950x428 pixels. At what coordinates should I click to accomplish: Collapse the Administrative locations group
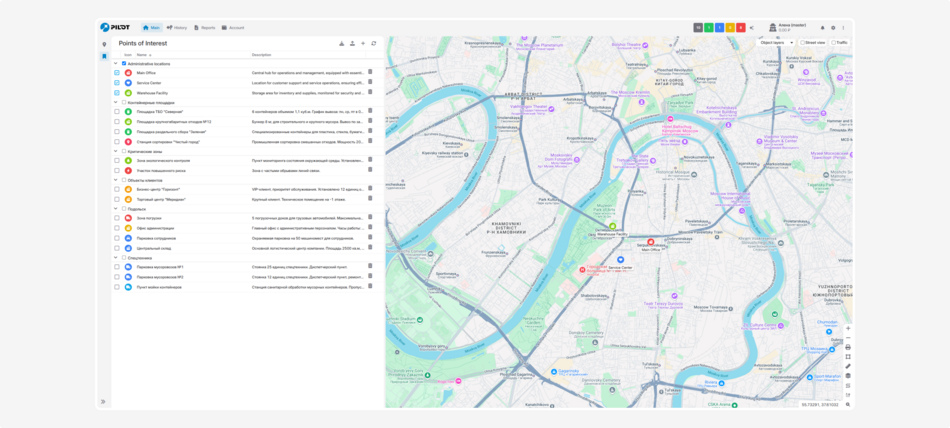coord(115,63)
